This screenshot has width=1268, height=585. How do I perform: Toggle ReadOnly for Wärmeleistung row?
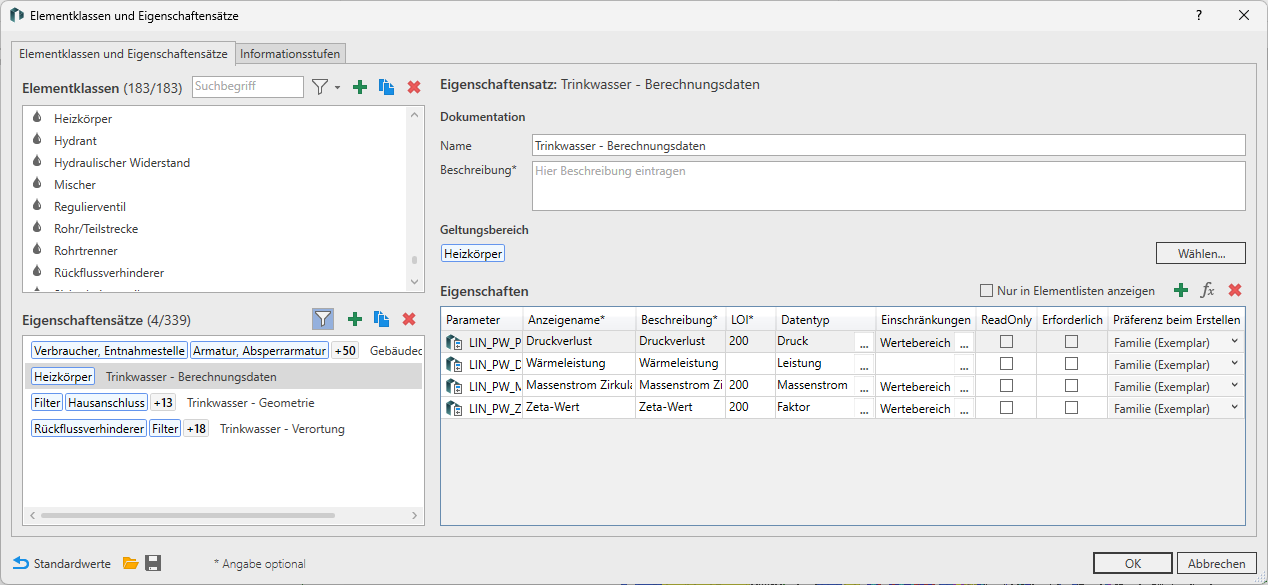coord(1007,364)
